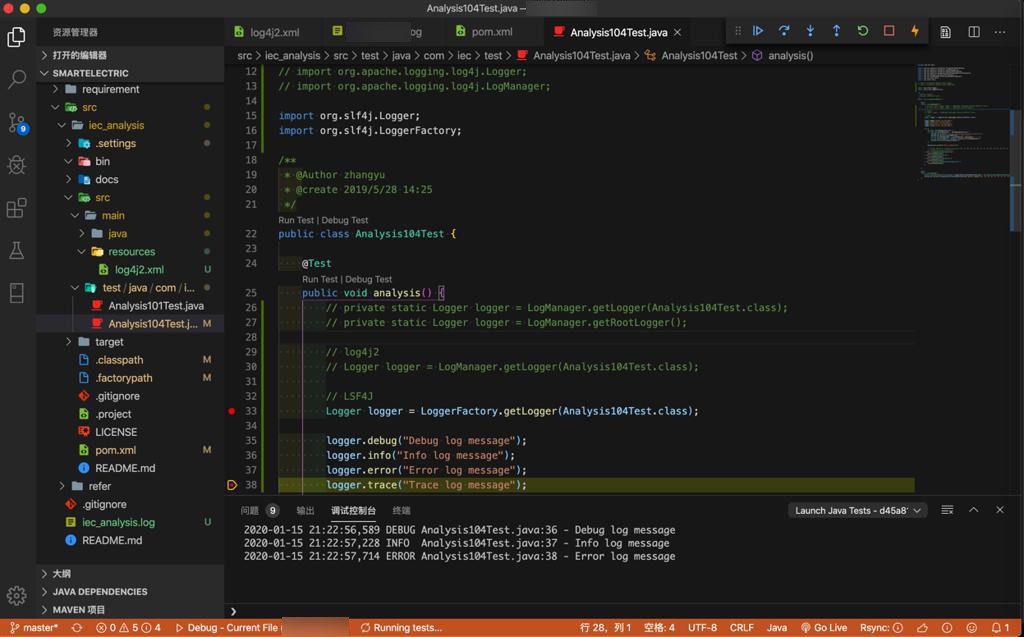This screenshot has height=637, width=1024.
Task: Open Source Control in the activity bar
Action: tap(17, 123)
